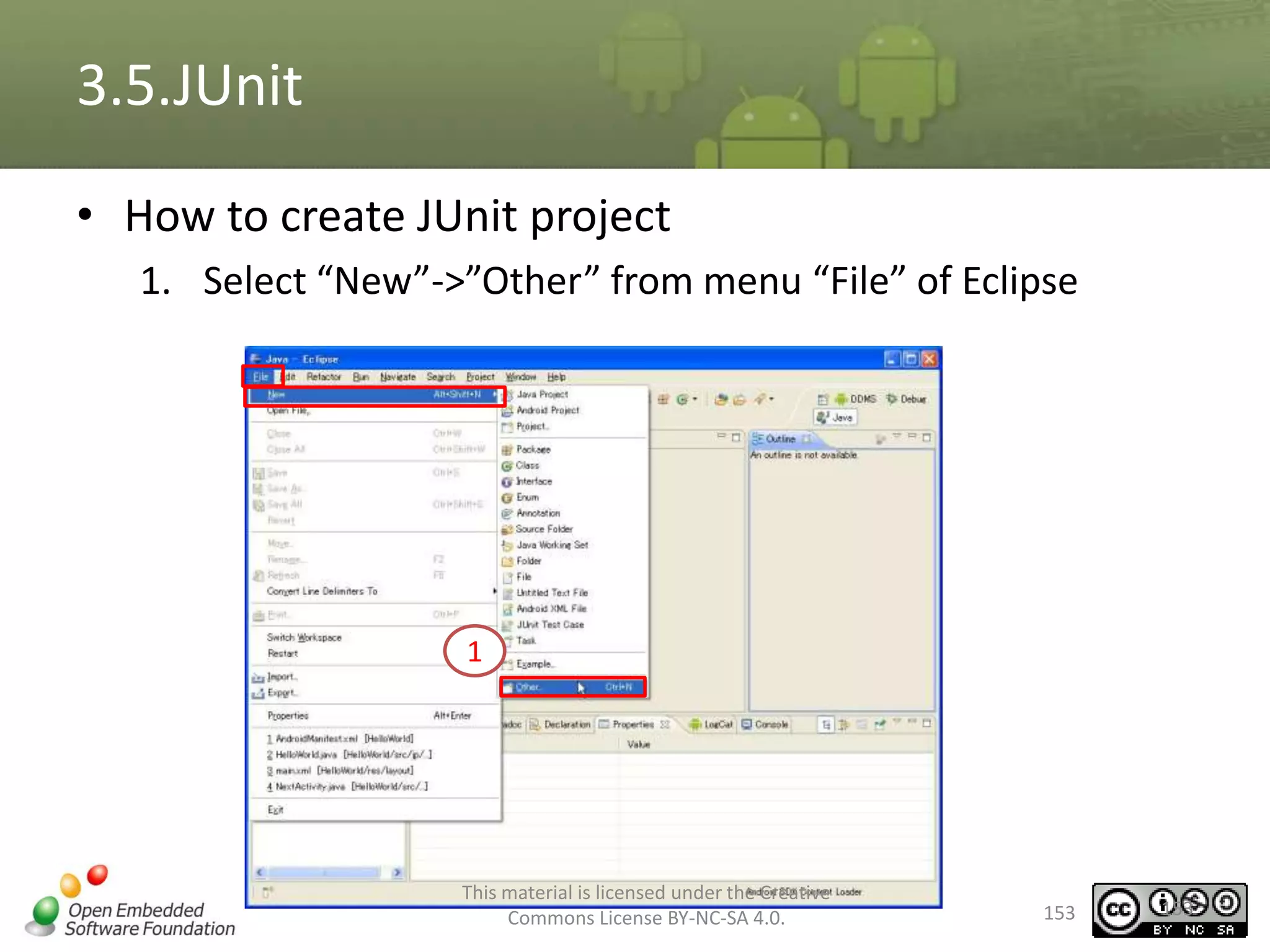1270x952 pixels.
Task: Open the Run menu
Action: [x=361, y=376]
